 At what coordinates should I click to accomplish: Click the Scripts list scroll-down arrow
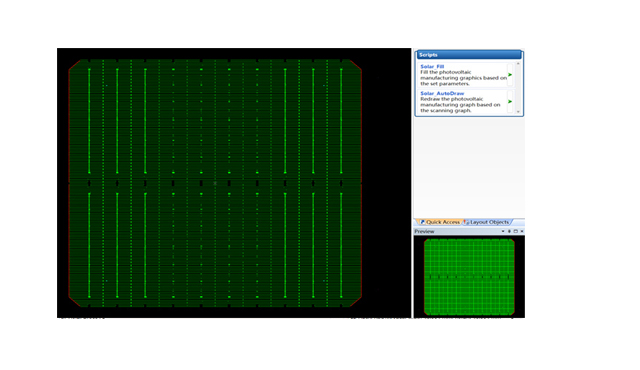coord(518,112)
